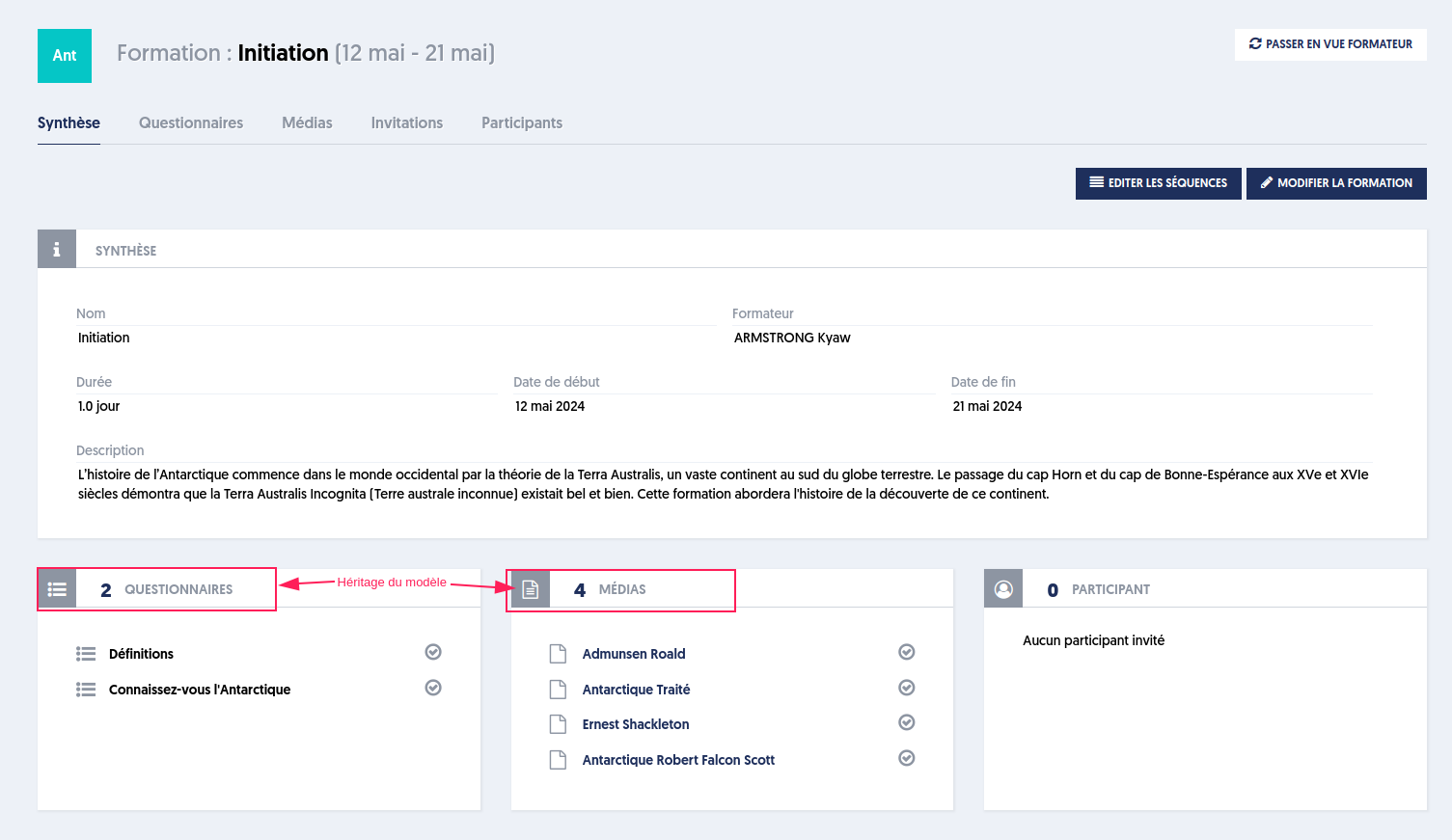This screenshot has width=1452, height=840.
Task: Click Editer les séquences button
Action: 1159,183
